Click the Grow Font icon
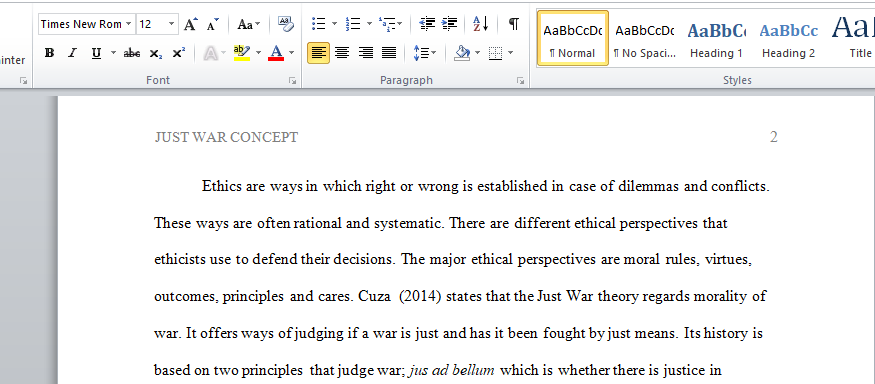 click(x=191, y=24)
